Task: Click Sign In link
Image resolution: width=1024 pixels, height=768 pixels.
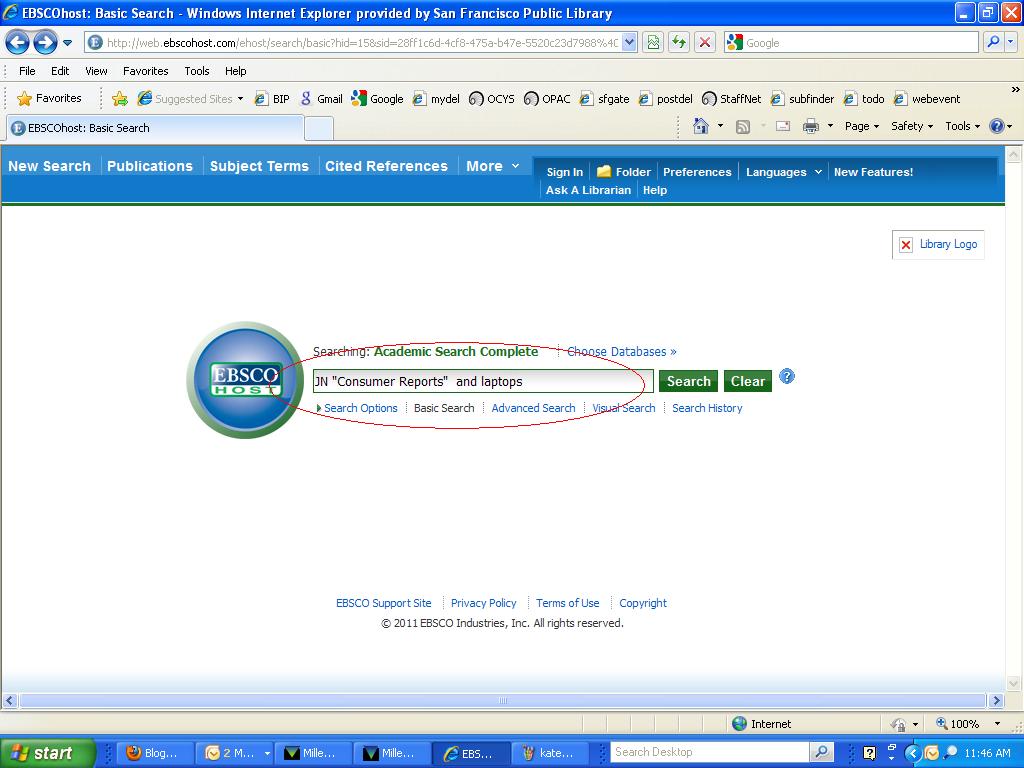Action: [x=564, y=172]
